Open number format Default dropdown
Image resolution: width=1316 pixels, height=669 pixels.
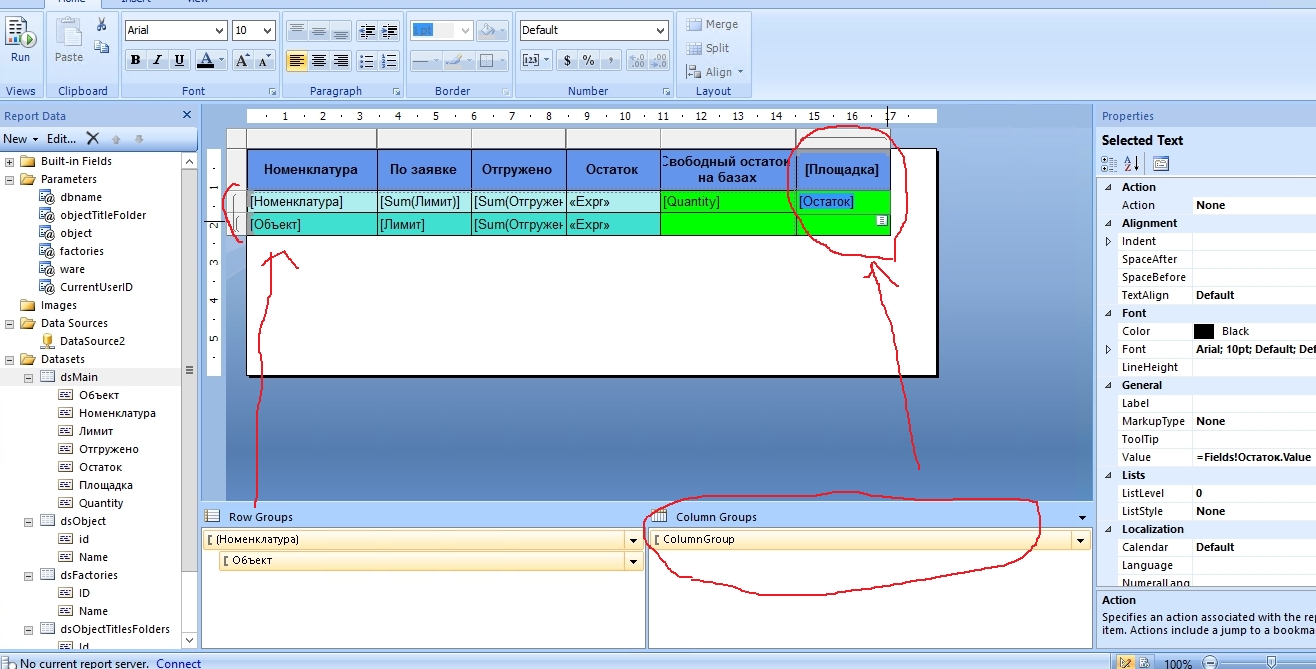(660, 31)
